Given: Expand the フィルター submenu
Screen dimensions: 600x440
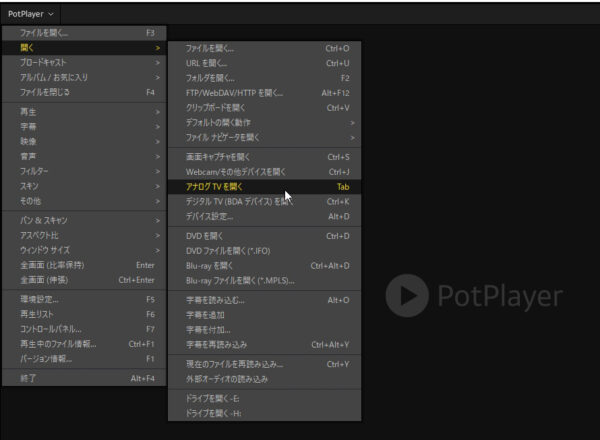Looking at the screenshot, I should click(x=84, y=171).
